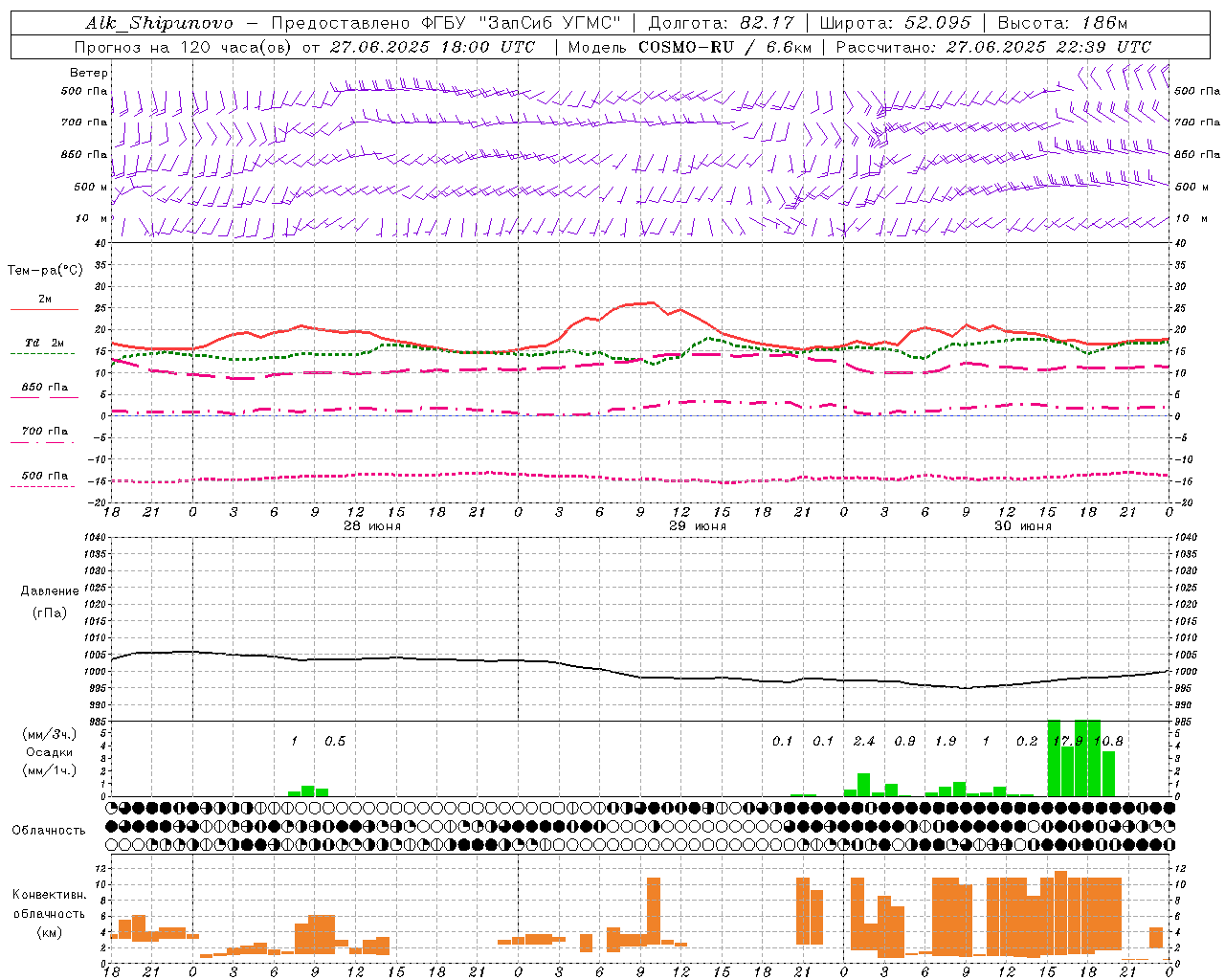The height and width of the screenshot is (980, 1225).
Task: Click the date label 29 июня
Action: 698,526
